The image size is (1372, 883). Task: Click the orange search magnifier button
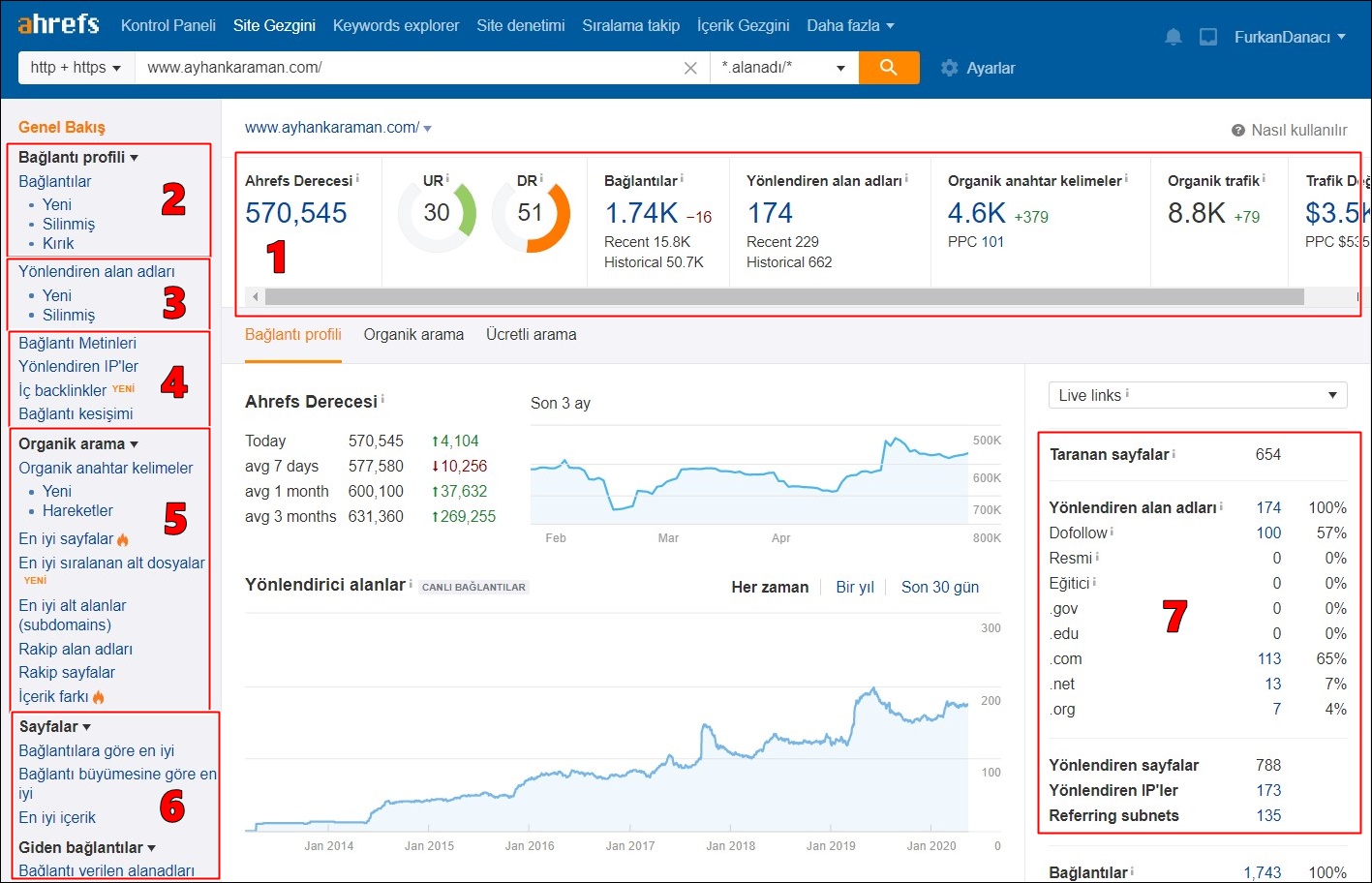tap(888, 67)
